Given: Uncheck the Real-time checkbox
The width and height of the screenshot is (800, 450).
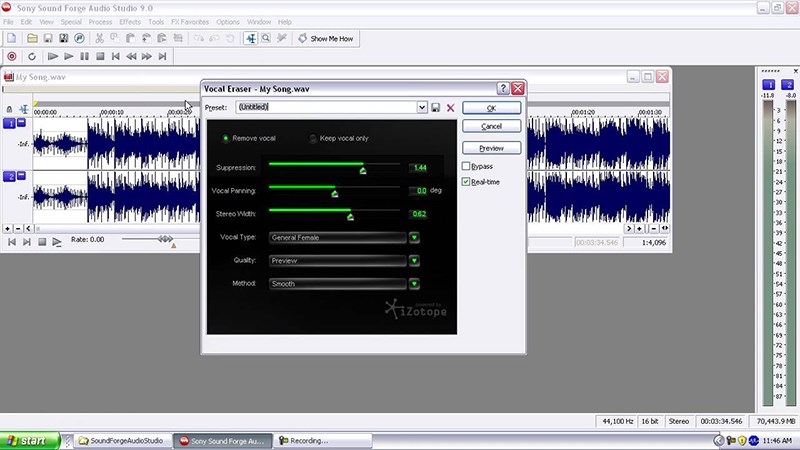Looking at the screenshot, I should click(466, 182).
